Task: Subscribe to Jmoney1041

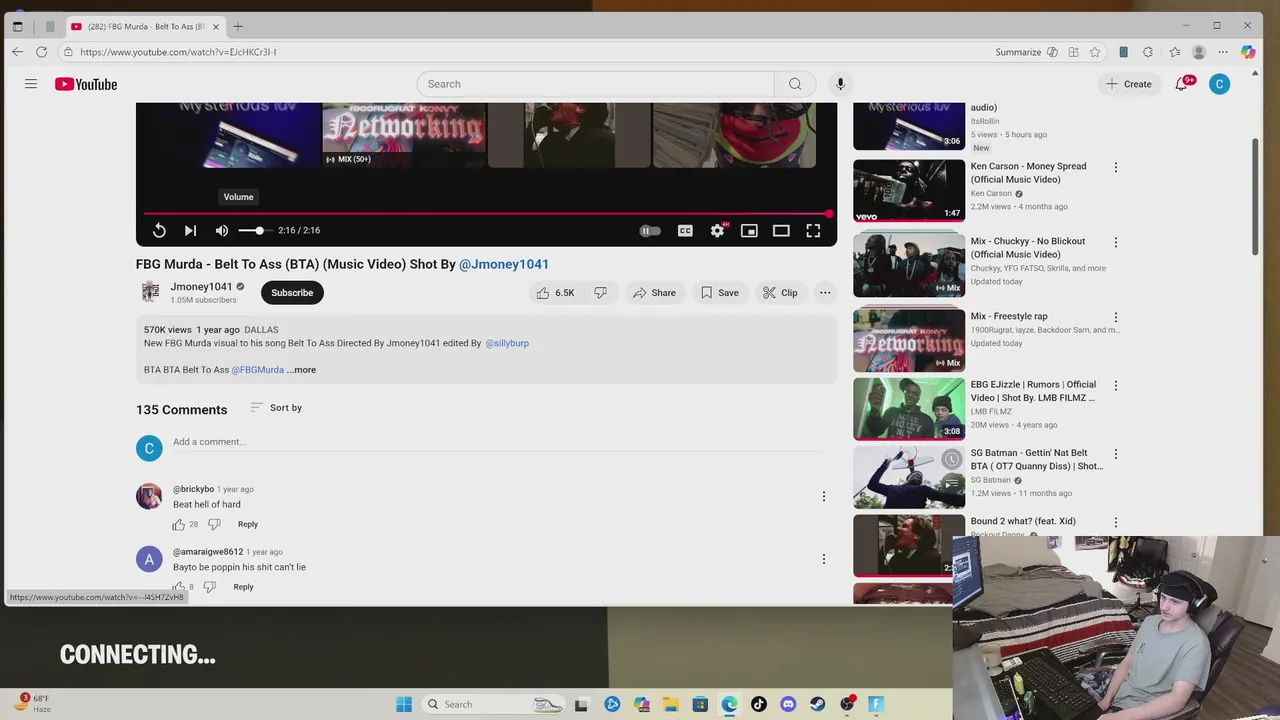Action: [x=292, y=293]
